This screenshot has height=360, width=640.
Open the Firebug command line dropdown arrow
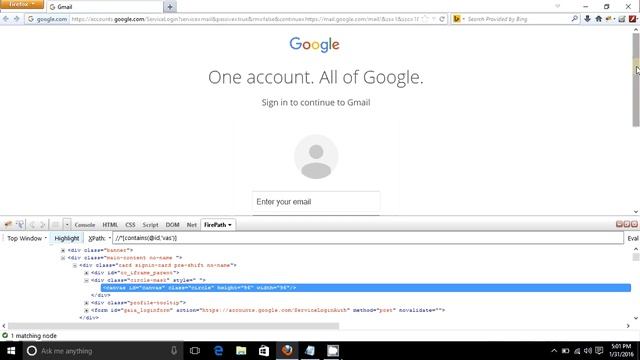(67, 224)
